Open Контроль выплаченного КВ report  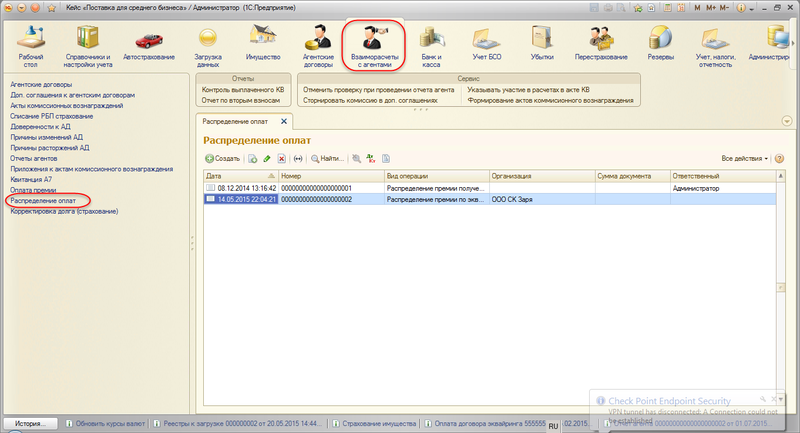click(243, 90)
